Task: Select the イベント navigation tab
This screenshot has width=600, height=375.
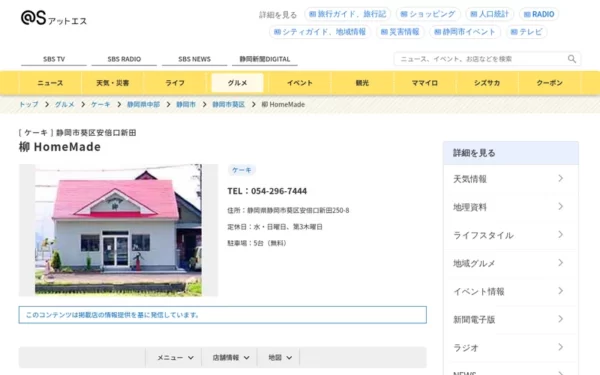Action: pyautogui.click(x=300, y=83)
